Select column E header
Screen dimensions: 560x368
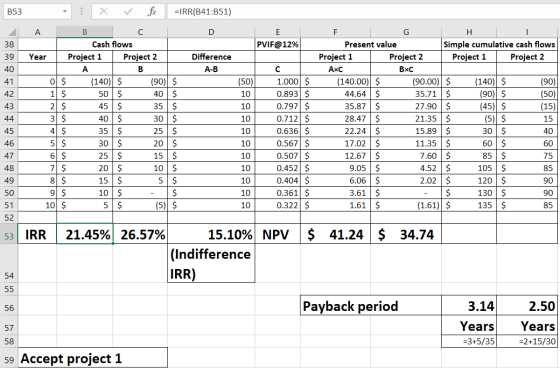278,32
